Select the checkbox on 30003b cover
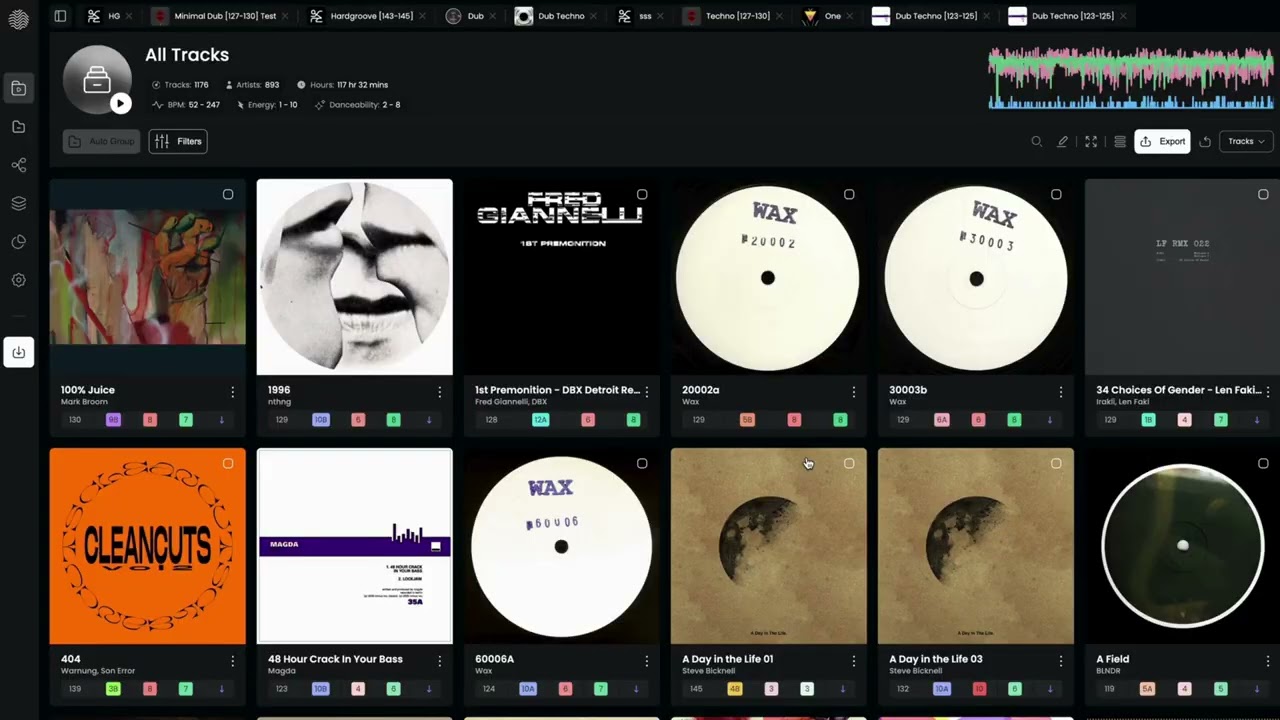The image size is (1280, 720). (x=1056, y=194)
